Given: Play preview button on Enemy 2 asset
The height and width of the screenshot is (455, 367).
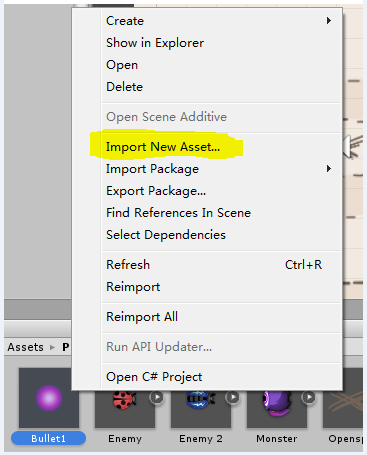Looking at the screenshot, I should tap(233, 397).
